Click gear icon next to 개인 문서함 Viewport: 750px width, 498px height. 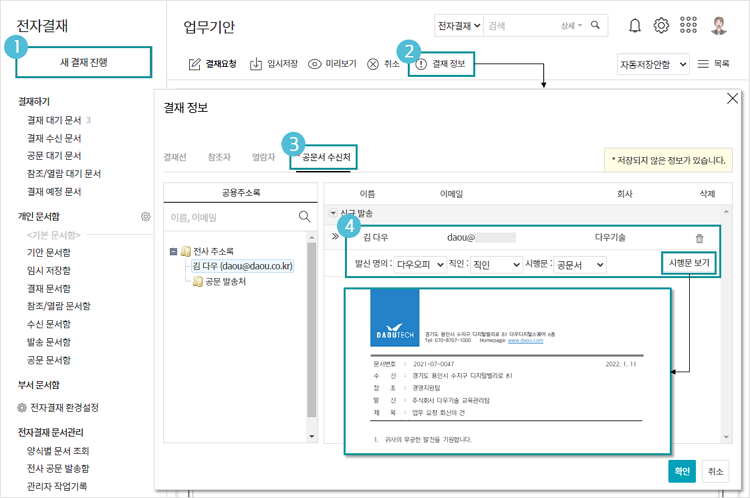coord(145,216)
